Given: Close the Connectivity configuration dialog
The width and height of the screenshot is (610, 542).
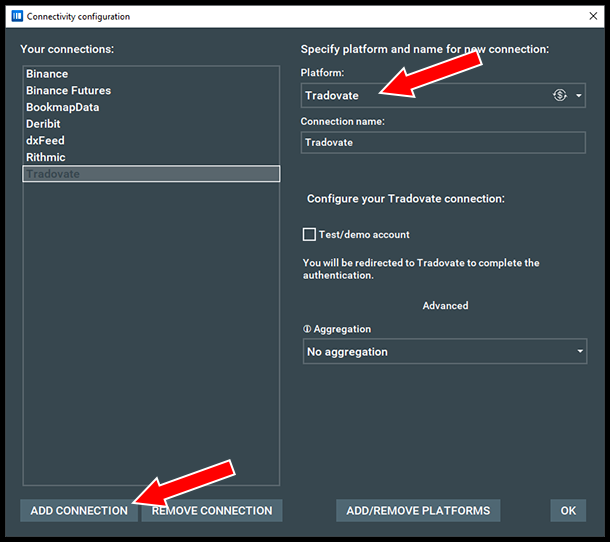Looking at the screenshot, I should pyautogui.click(x=593, y=16).
